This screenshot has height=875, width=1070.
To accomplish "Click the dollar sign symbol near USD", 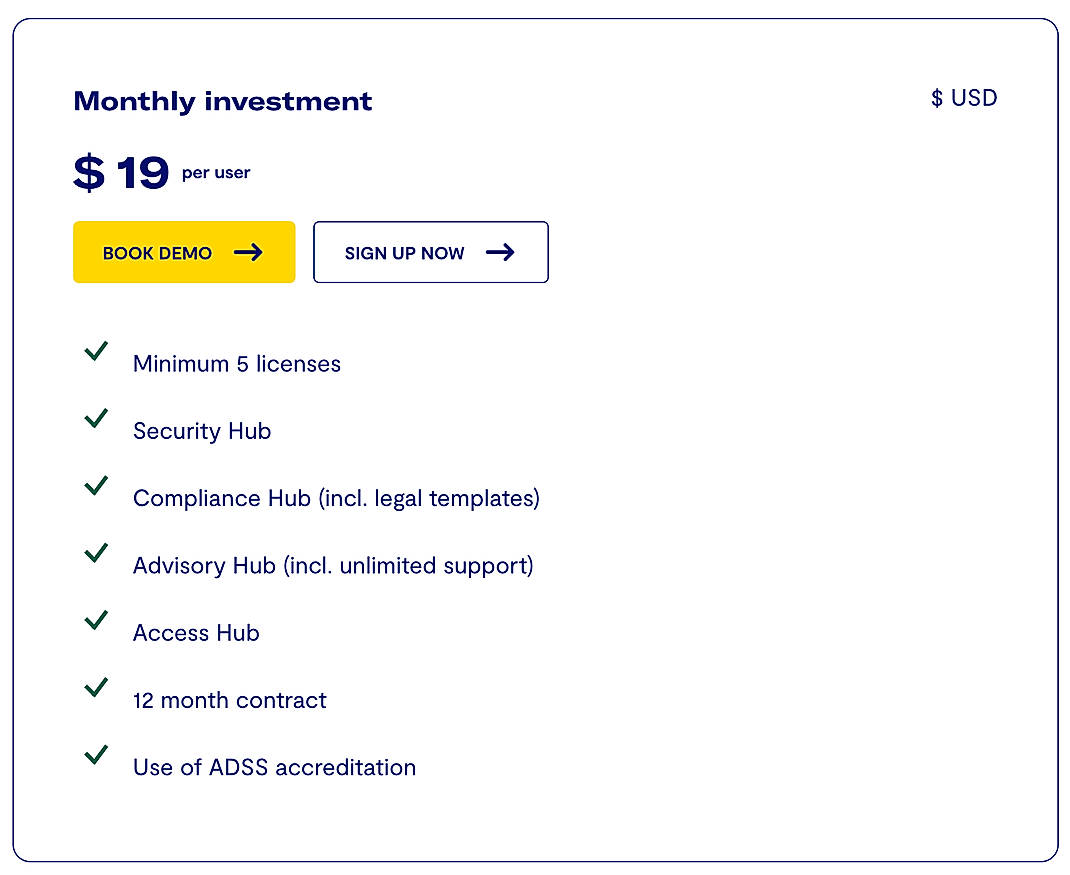I will [936, 98].
